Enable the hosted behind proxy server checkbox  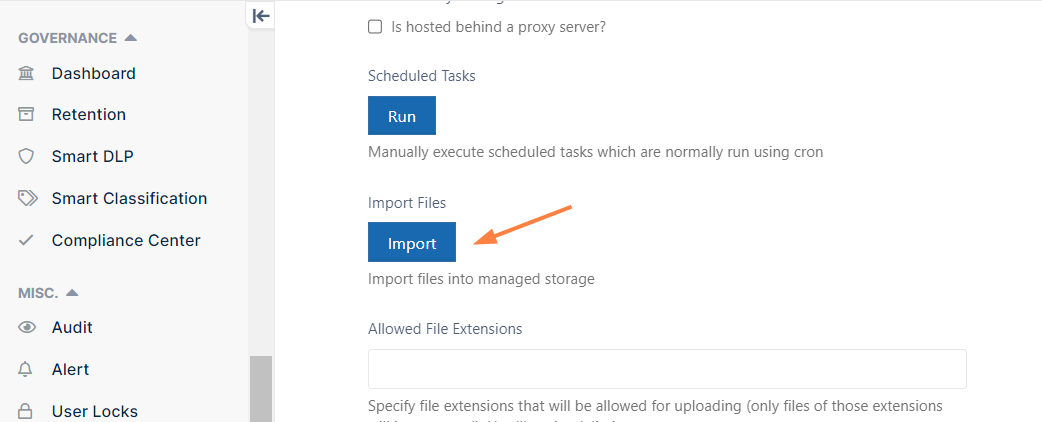click(375, 27)
